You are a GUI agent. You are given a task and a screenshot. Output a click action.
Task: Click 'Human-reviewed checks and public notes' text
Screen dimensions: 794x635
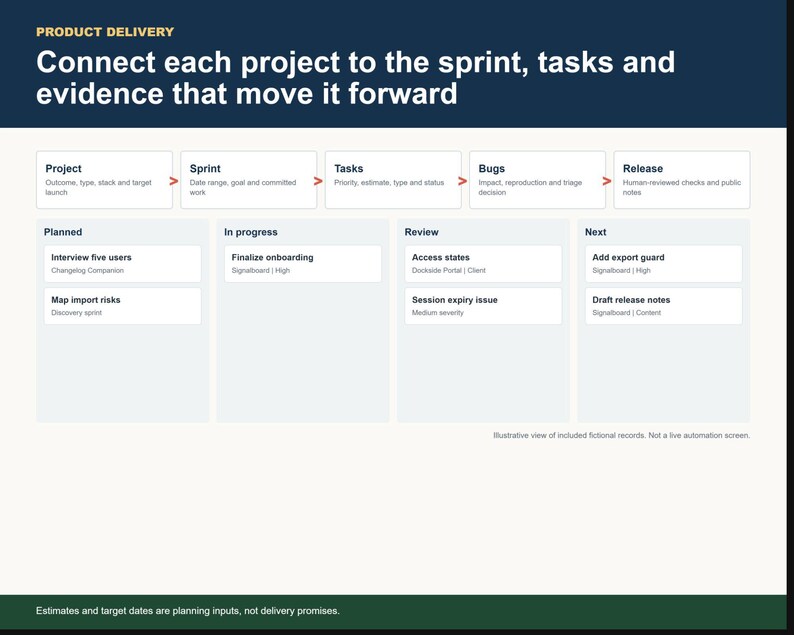tap(682, 187)
